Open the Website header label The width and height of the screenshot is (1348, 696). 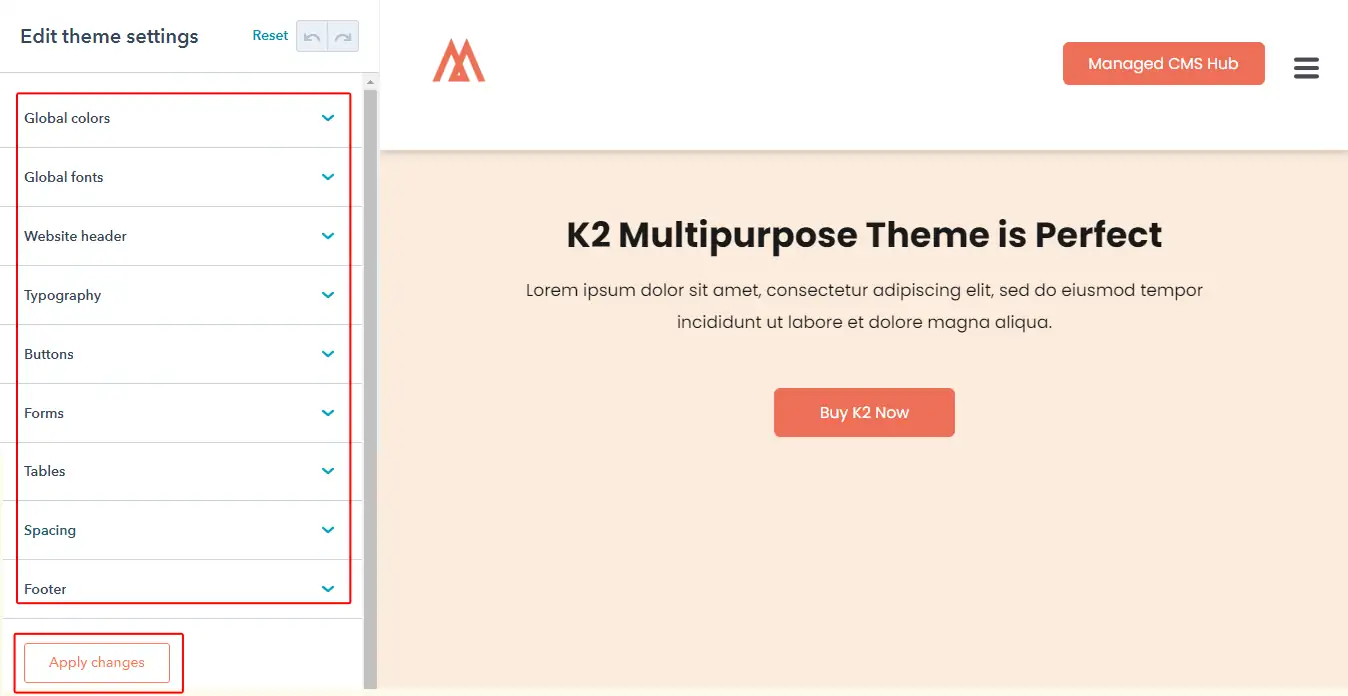click(x=75, y=236)
